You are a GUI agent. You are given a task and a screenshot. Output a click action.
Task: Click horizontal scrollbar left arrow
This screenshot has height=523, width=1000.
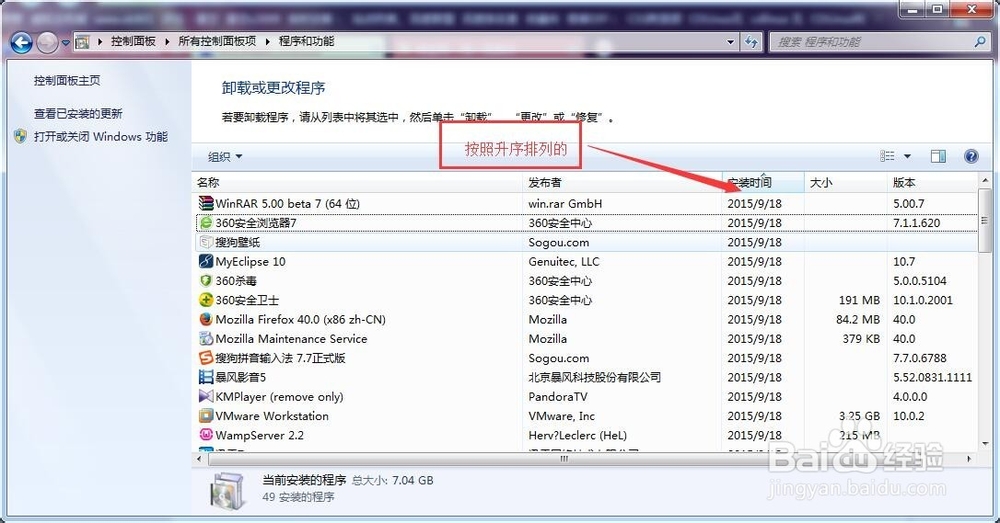(200, 459)
